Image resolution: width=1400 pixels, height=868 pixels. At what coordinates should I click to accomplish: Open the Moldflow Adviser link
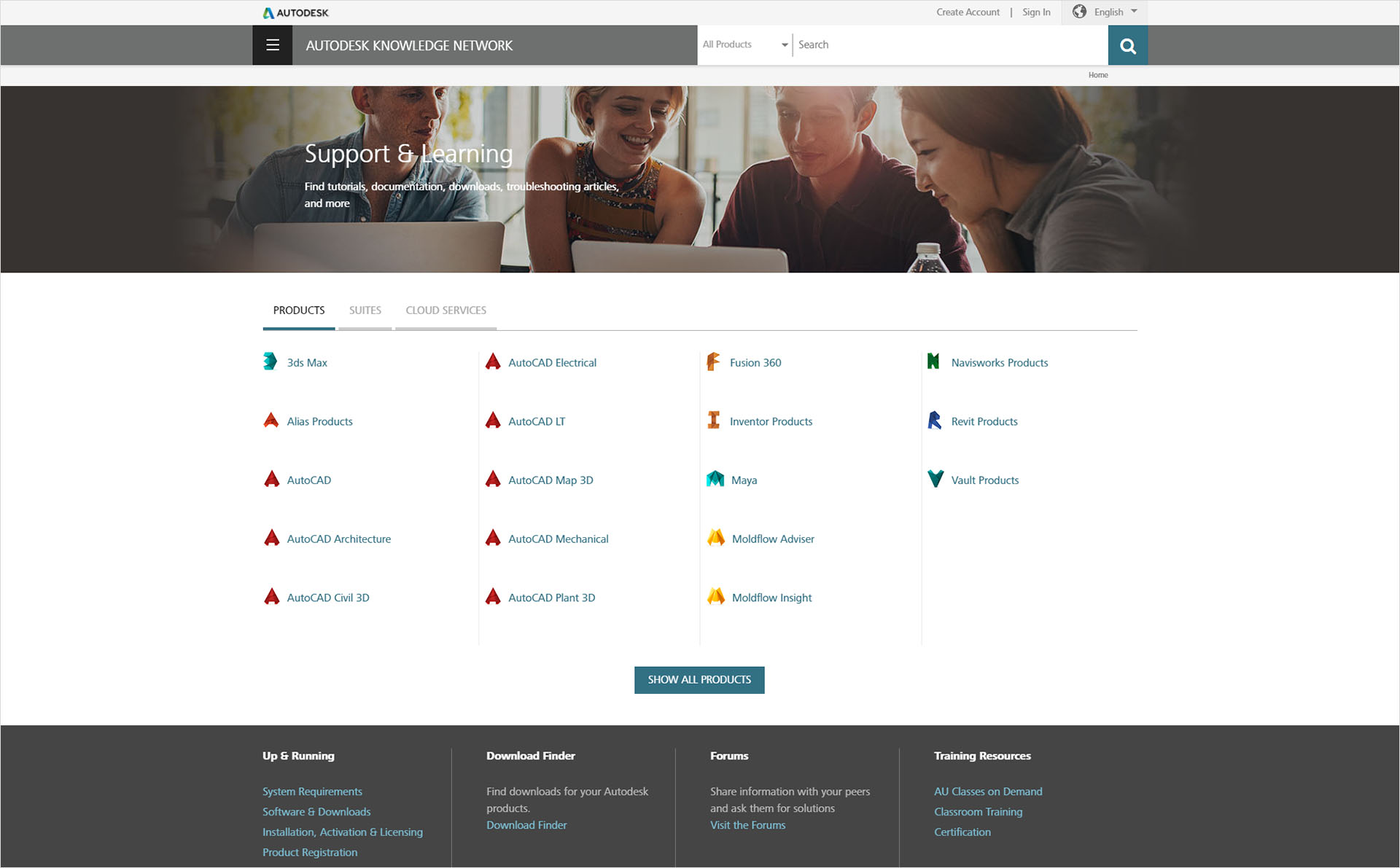click(x=773, y=539)
